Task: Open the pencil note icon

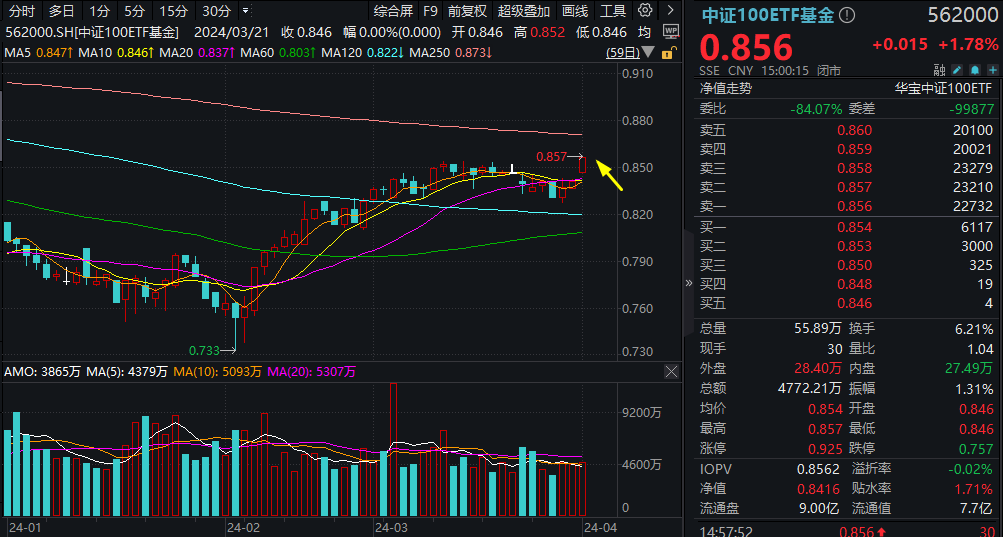Action: [957, 70]
